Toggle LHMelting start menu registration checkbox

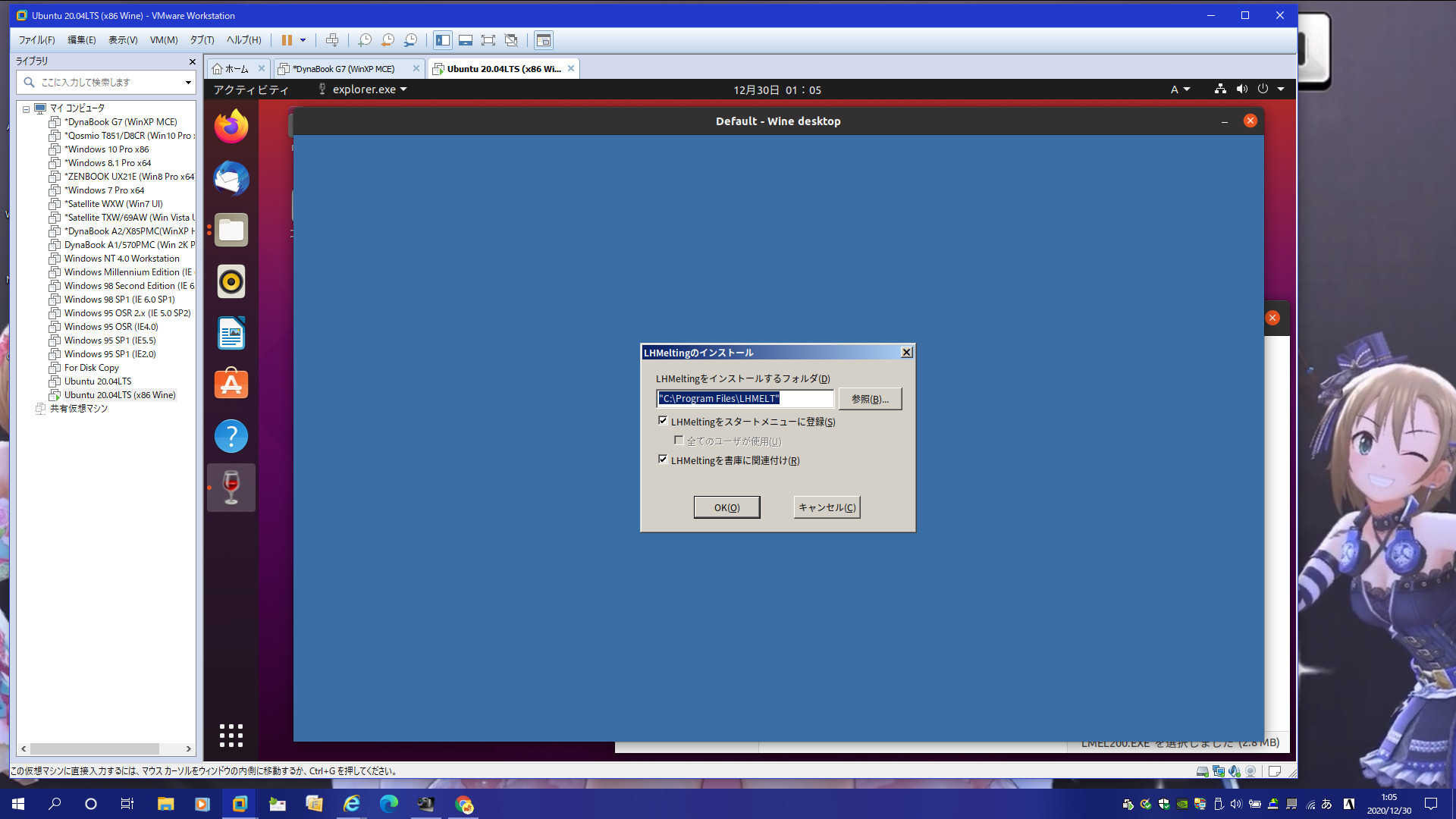(663, 421)
